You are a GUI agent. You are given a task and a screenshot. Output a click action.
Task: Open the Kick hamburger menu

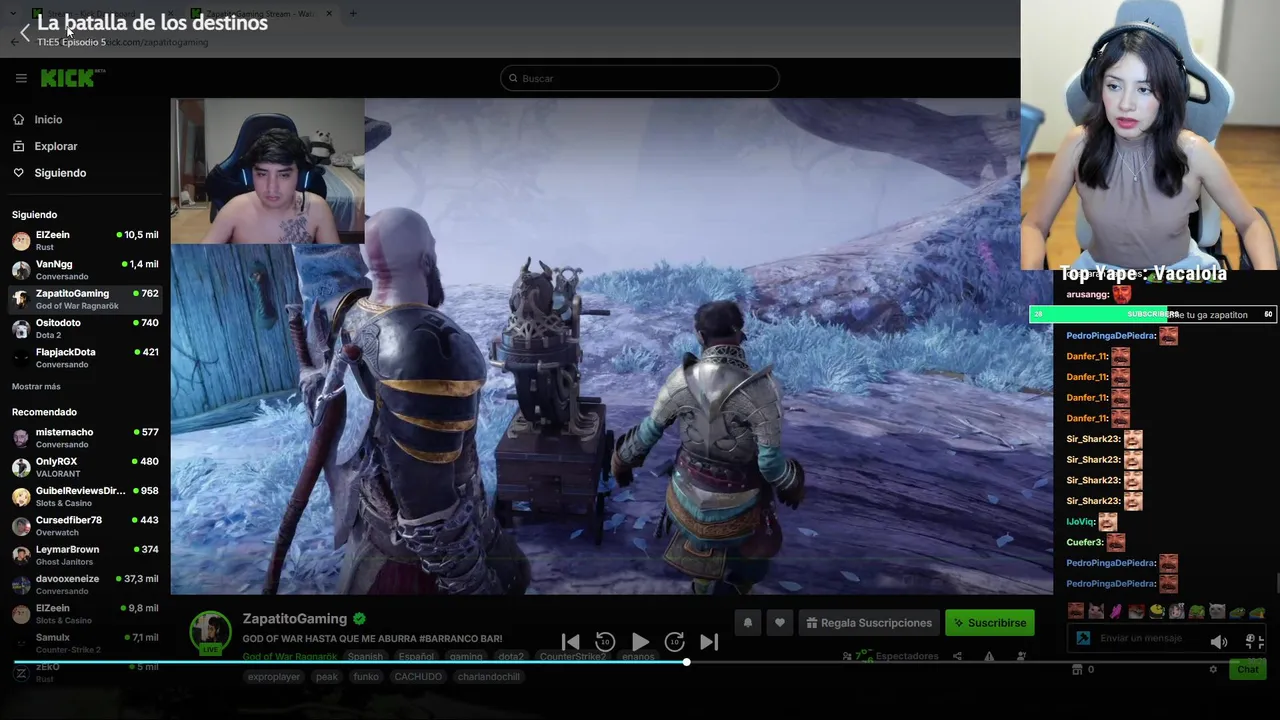click(21, 78)
